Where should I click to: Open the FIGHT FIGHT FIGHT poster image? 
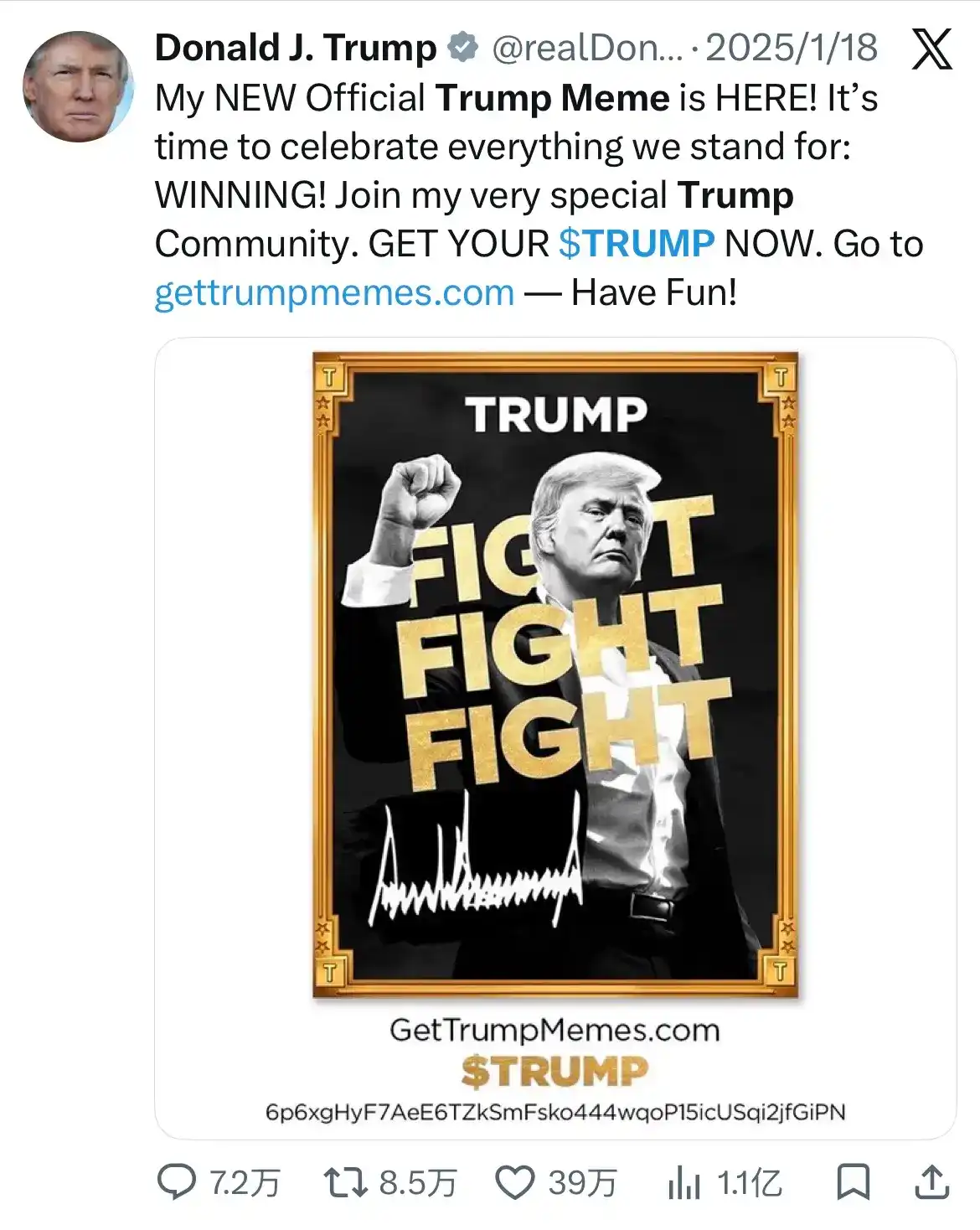555,674
